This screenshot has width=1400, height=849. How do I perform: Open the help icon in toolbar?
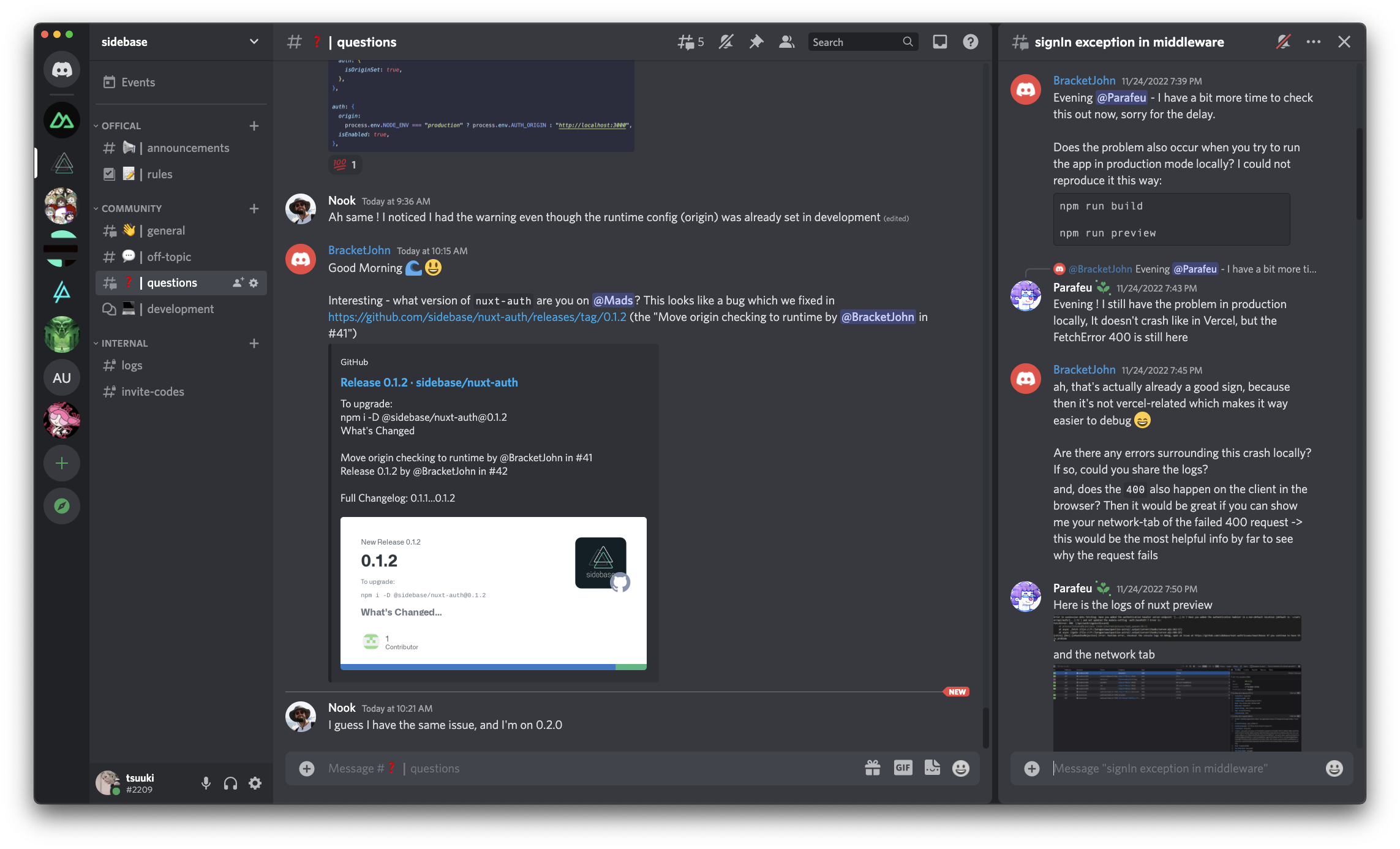tap(968, 41)
